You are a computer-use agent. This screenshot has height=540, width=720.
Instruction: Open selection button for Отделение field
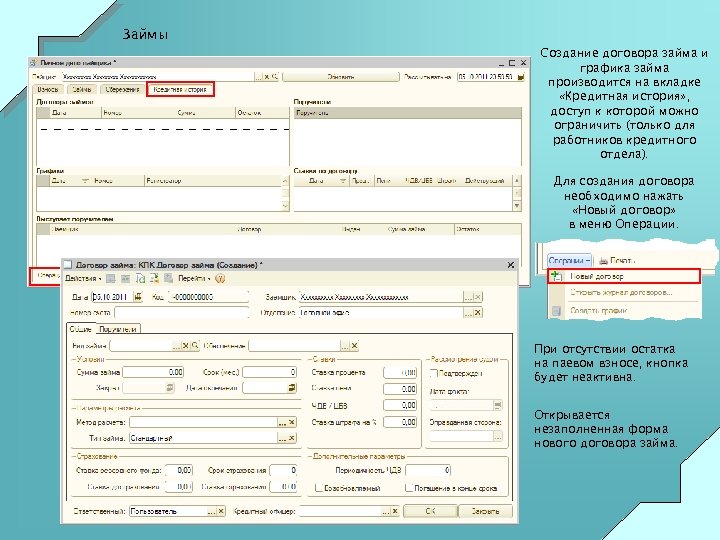468,313
